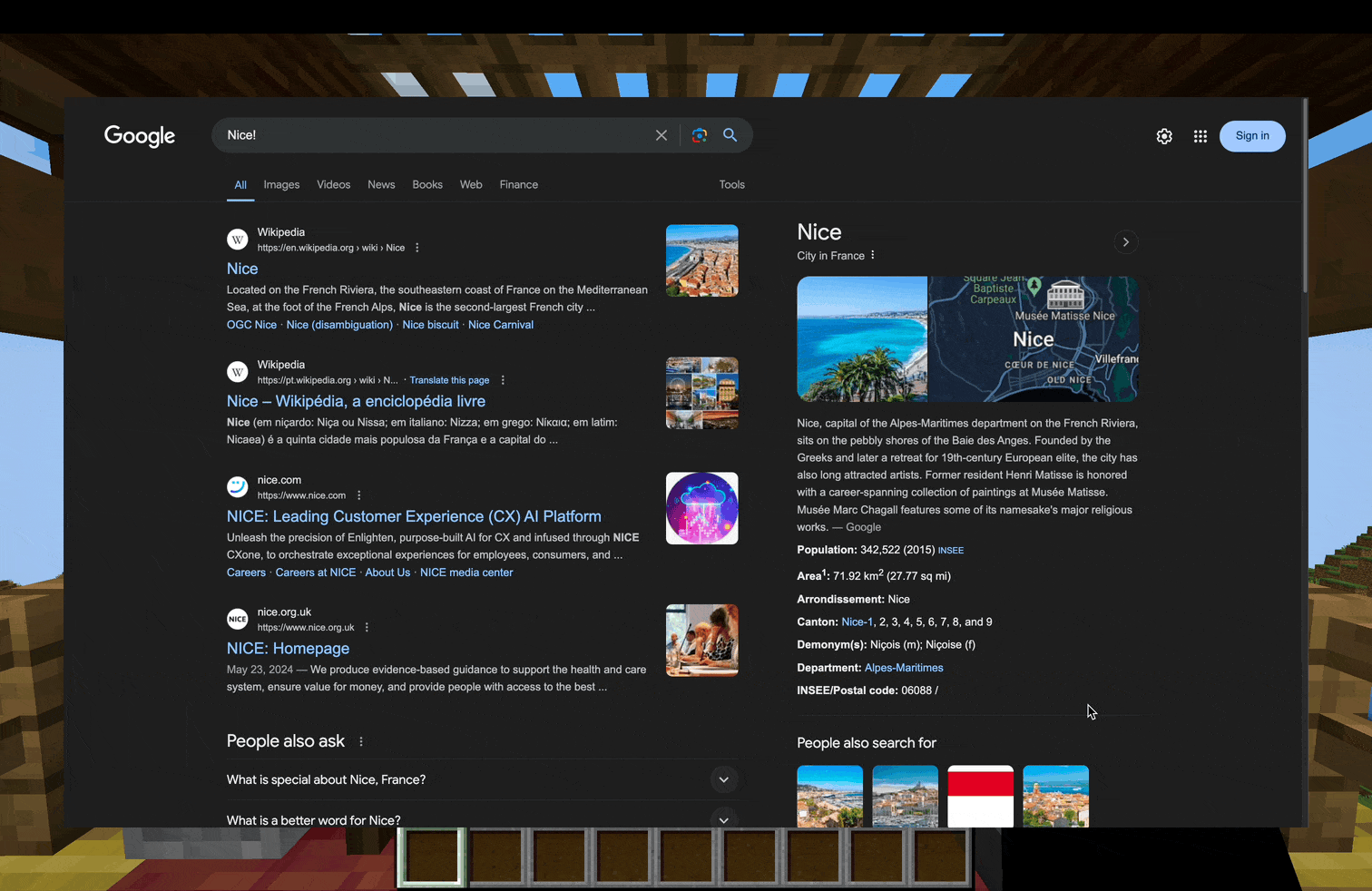Screen dimensions: 1372x891
Task: Open three-dot menu next to City in France
Action: pos(873,256)
